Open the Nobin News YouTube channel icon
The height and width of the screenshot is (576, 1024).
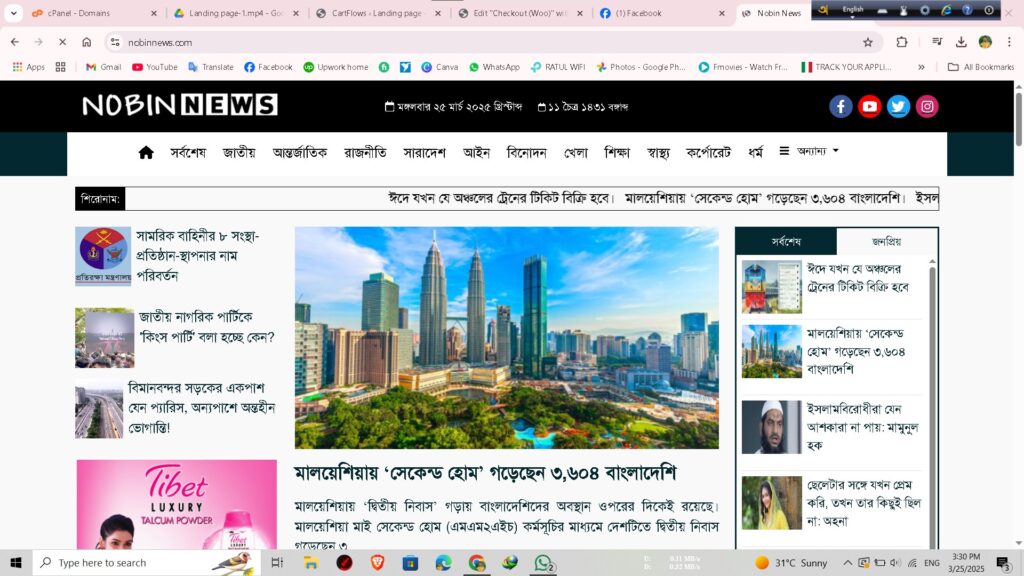870,107
